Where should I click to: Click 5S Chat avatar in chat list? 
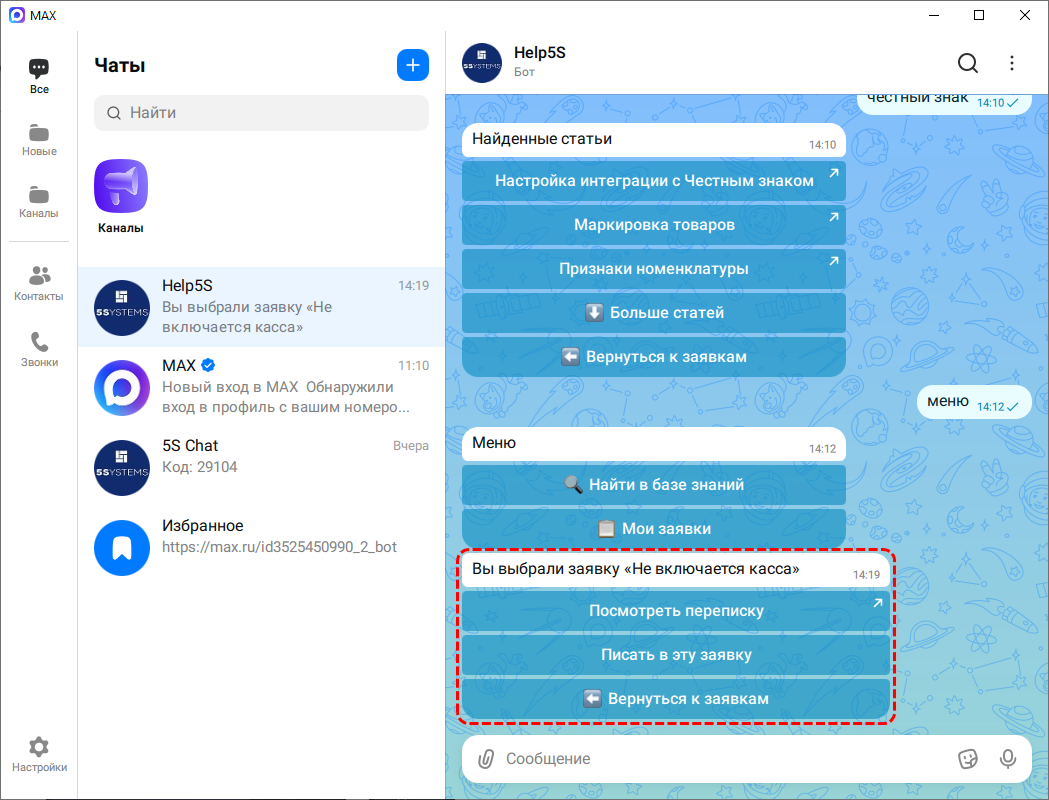[122, 468]
